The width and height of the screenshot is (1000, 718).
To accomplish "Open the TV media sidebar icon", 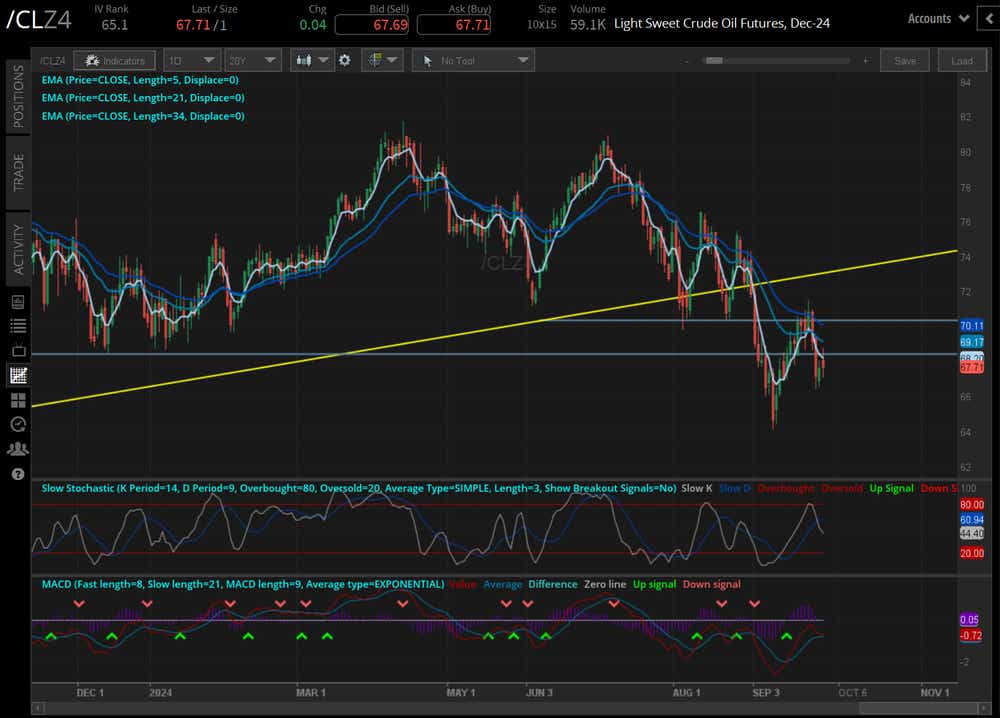I will (x=18, y=351).
